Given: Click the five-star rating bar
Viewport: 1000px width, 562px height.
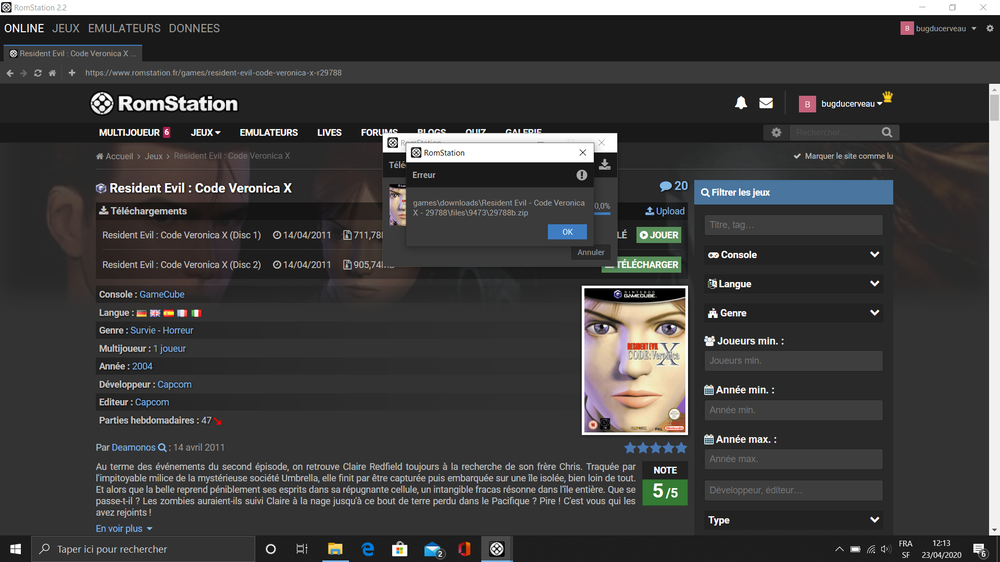Looking at the screenshot, I should pos(655,448).
